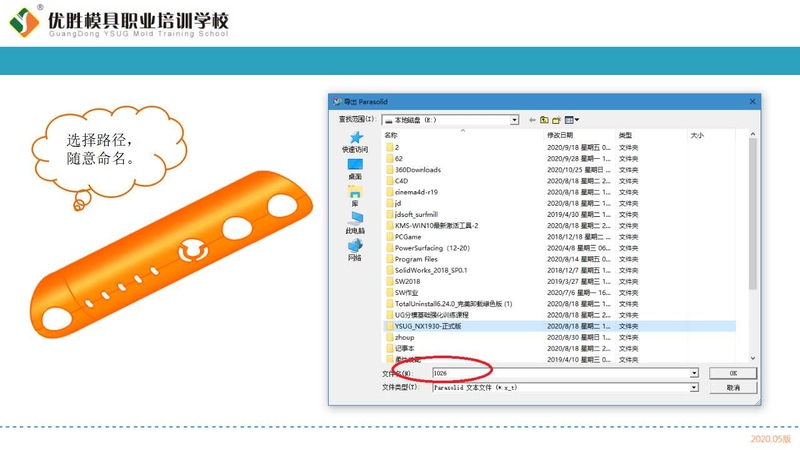Select This PC (此电脑) in sidebar
This screenshot has height=450, width=800.
pos(355,223)
